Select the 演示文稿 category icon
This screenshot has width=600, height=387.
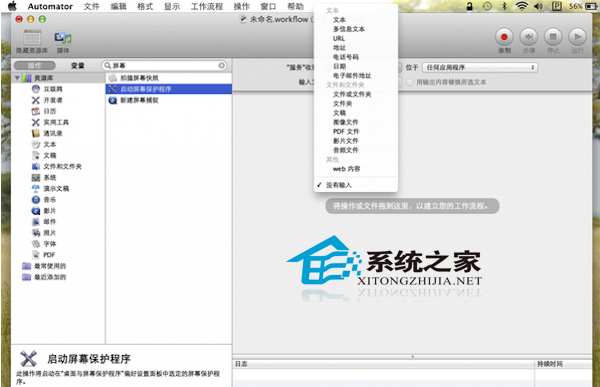click(x=36, y=188)
